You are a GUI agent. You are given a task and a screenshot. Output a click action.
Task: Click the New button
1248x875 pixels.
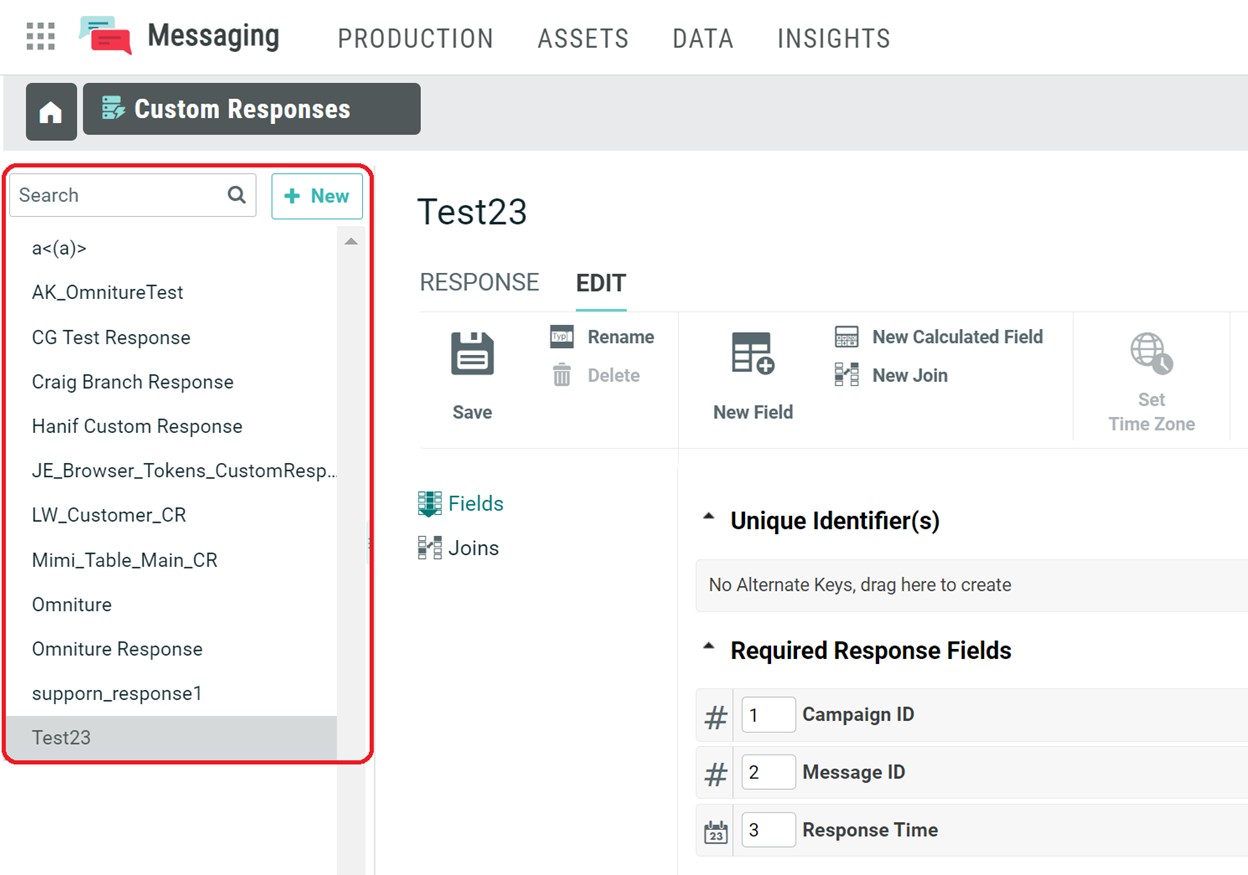point(317,196)
